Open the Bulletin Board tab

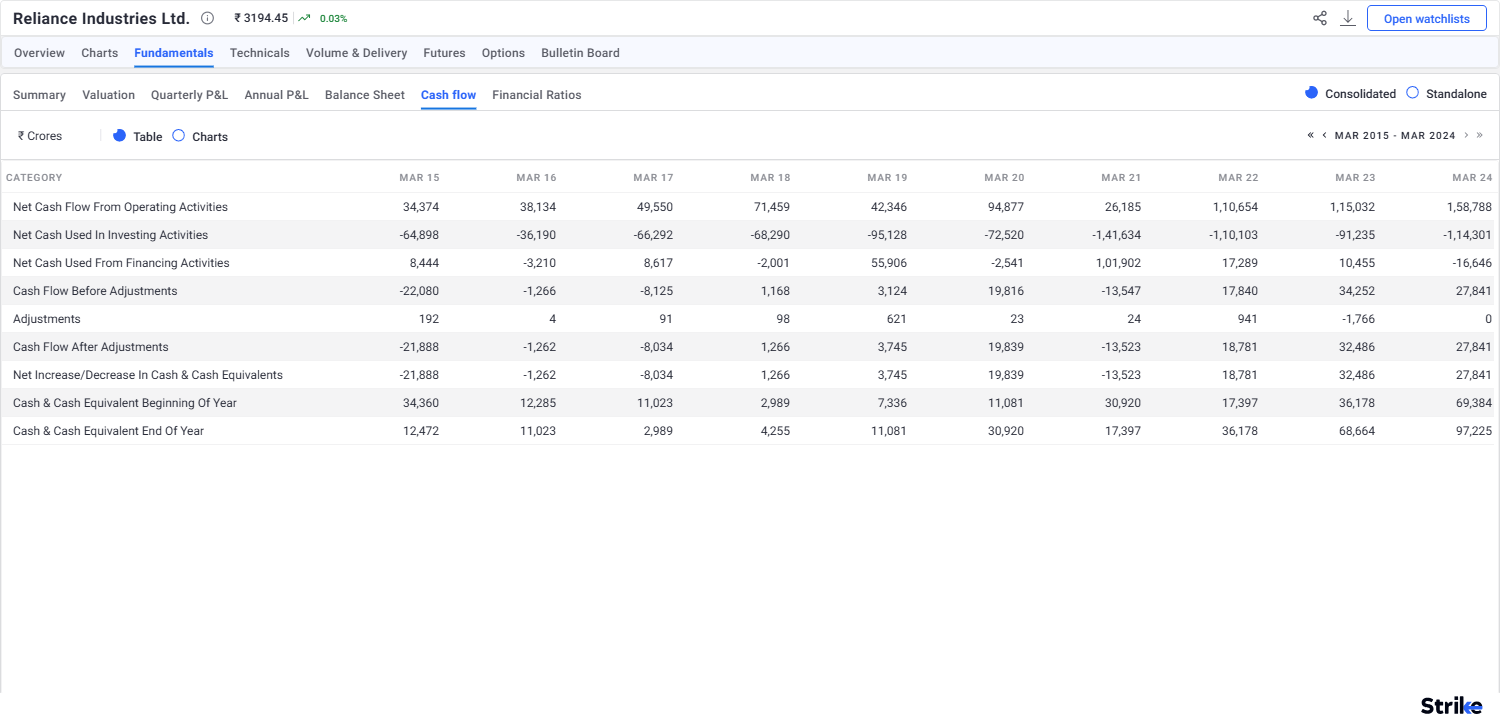tap(580, 53)
